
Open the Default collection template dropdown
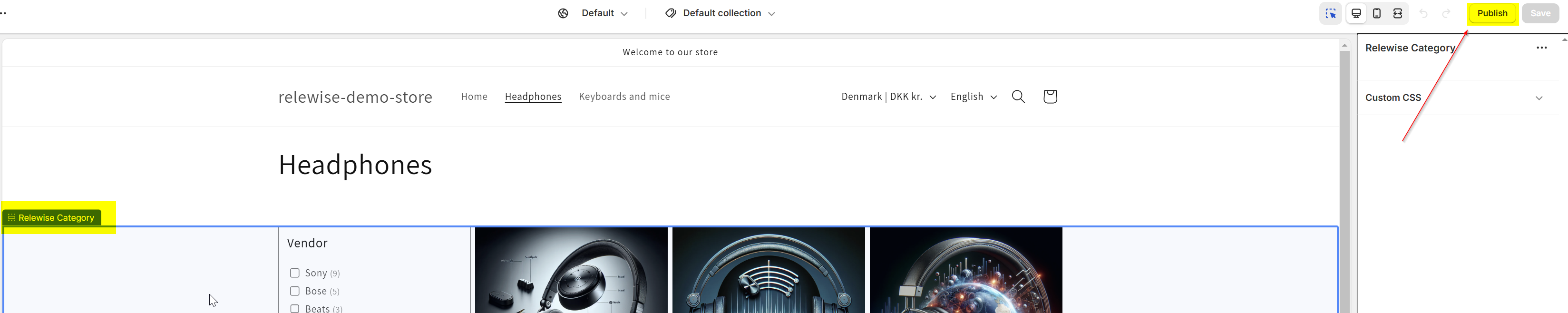coord(720,13)
